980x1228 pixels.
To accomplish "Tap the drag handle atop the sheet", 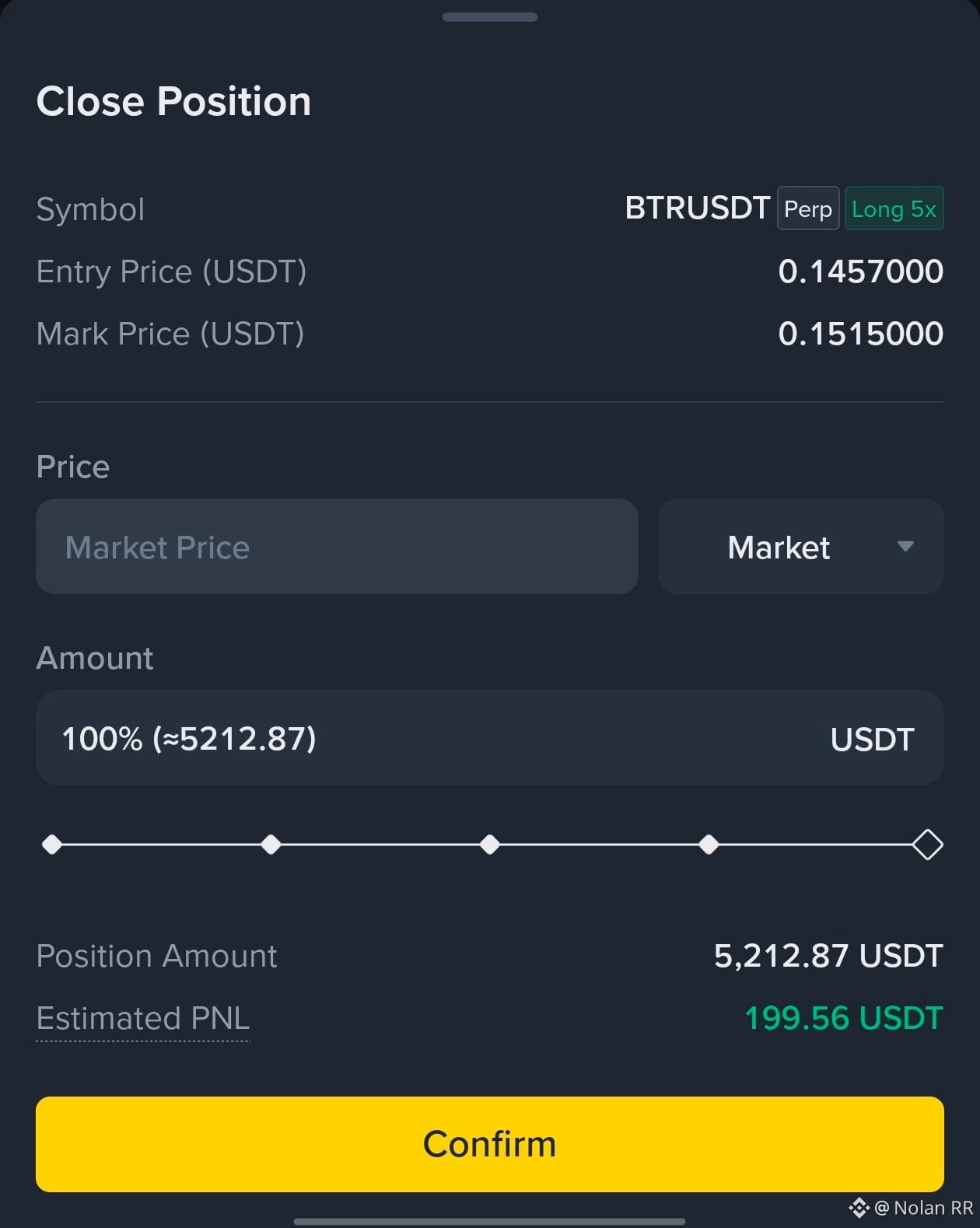I will 490,17.
